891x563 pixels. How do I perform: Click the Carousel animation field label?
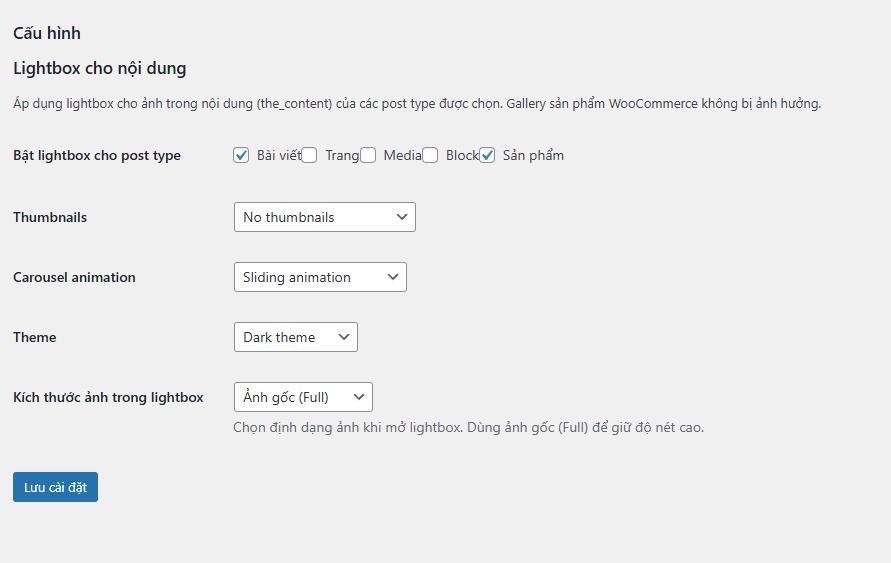coord(74,277)
